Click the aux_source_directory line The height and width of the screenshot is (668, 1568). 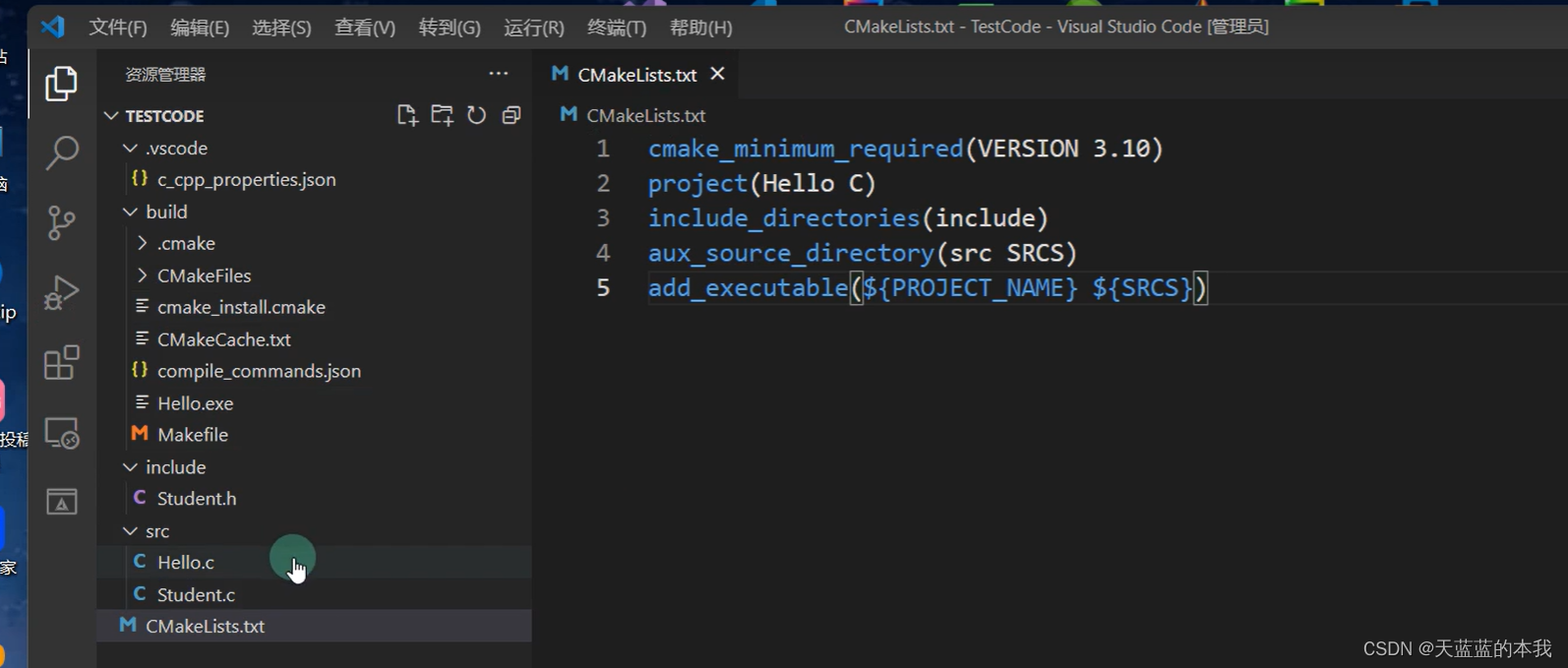863,253
